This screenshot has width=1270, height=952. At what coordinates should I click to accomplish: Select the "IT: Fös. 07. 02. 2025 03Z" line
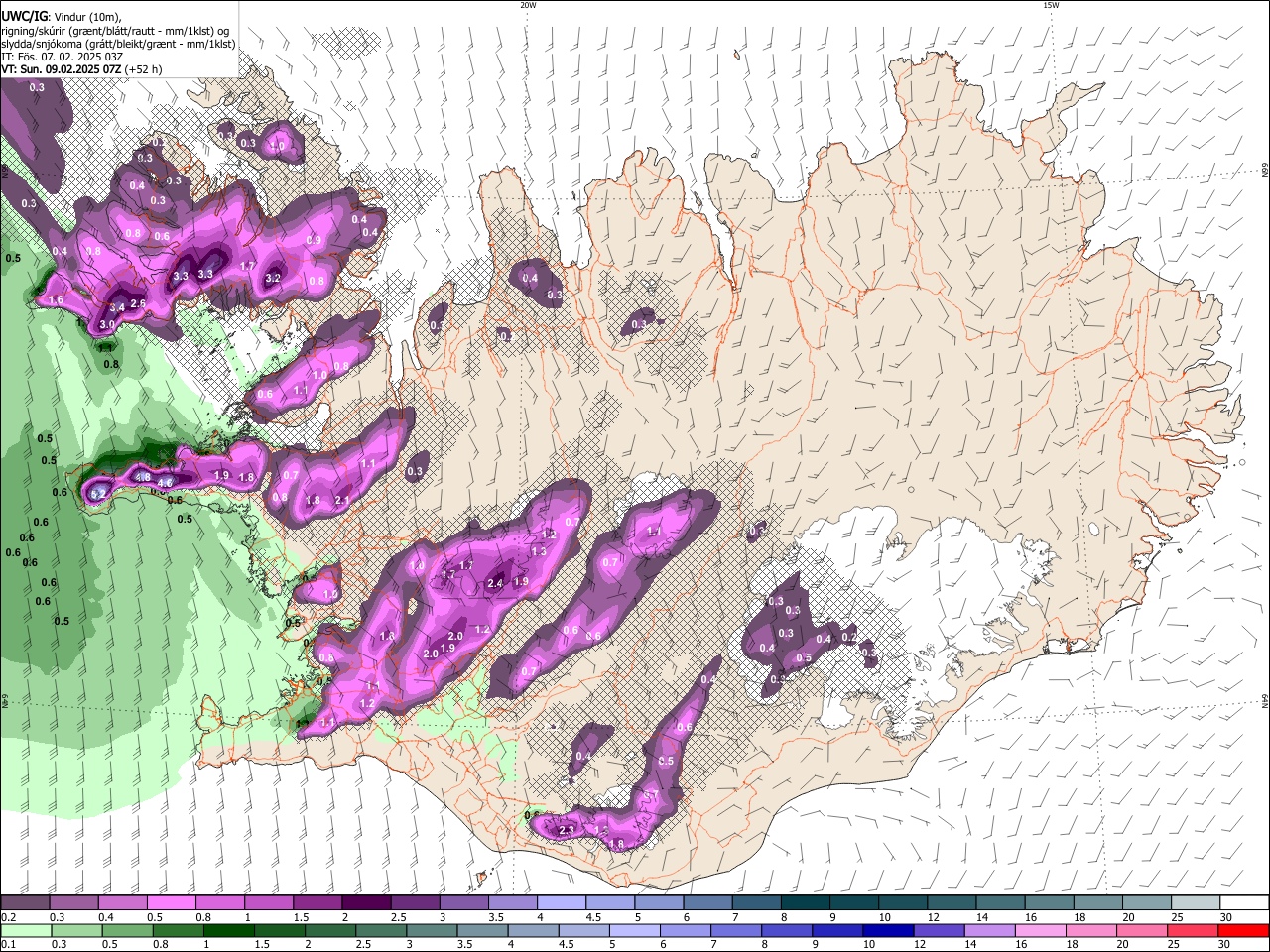pos(62,57)
